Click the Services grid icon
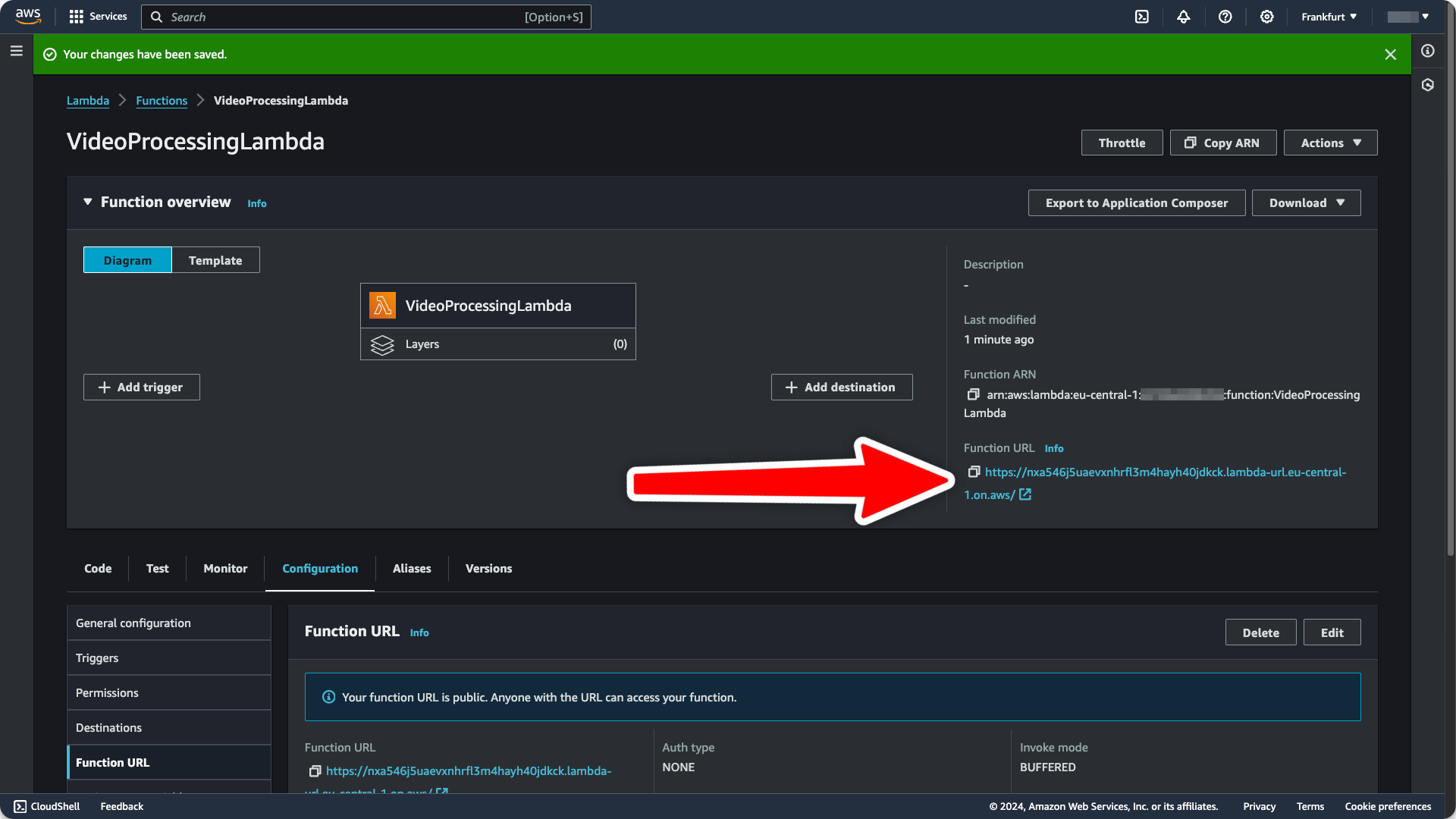 coord(76,17)
